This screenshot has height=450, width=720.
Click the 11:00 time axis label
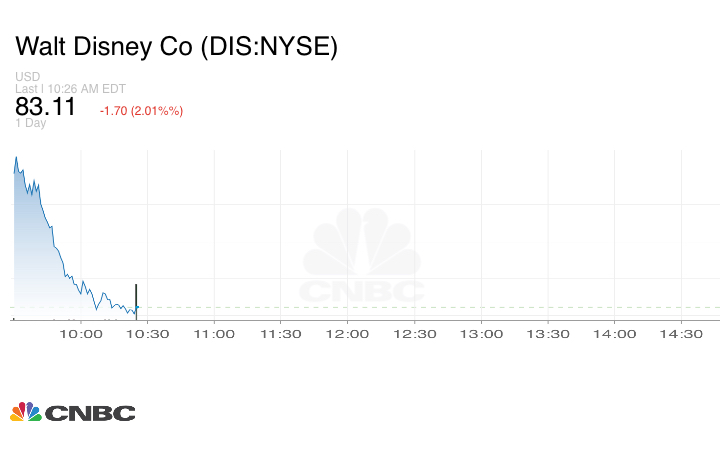pyautogui.click(x=214, y=334)
